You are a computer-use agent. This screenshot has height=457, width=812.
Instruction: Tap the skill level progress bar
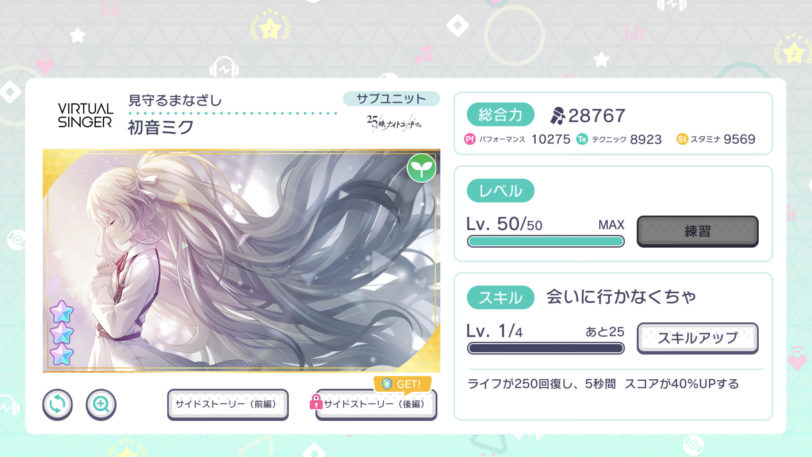pos(546,348)
